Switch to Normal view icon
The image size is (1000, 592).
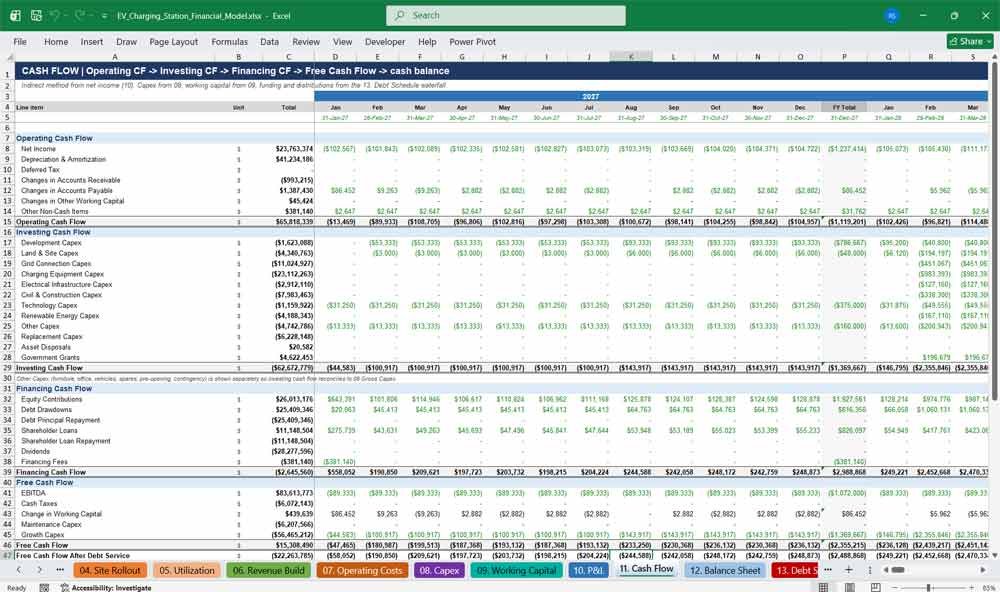click(823, 587)
